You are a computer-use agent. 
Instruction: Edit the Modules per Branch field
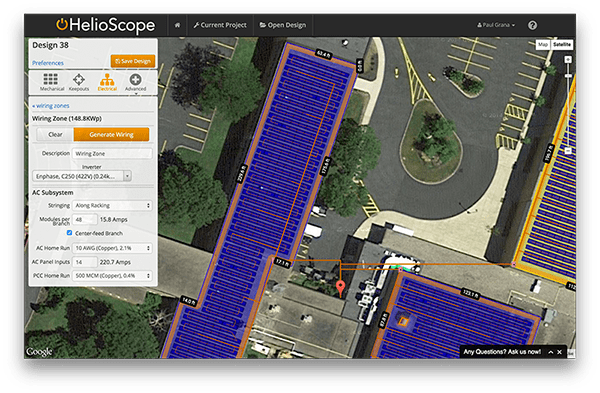85,219
